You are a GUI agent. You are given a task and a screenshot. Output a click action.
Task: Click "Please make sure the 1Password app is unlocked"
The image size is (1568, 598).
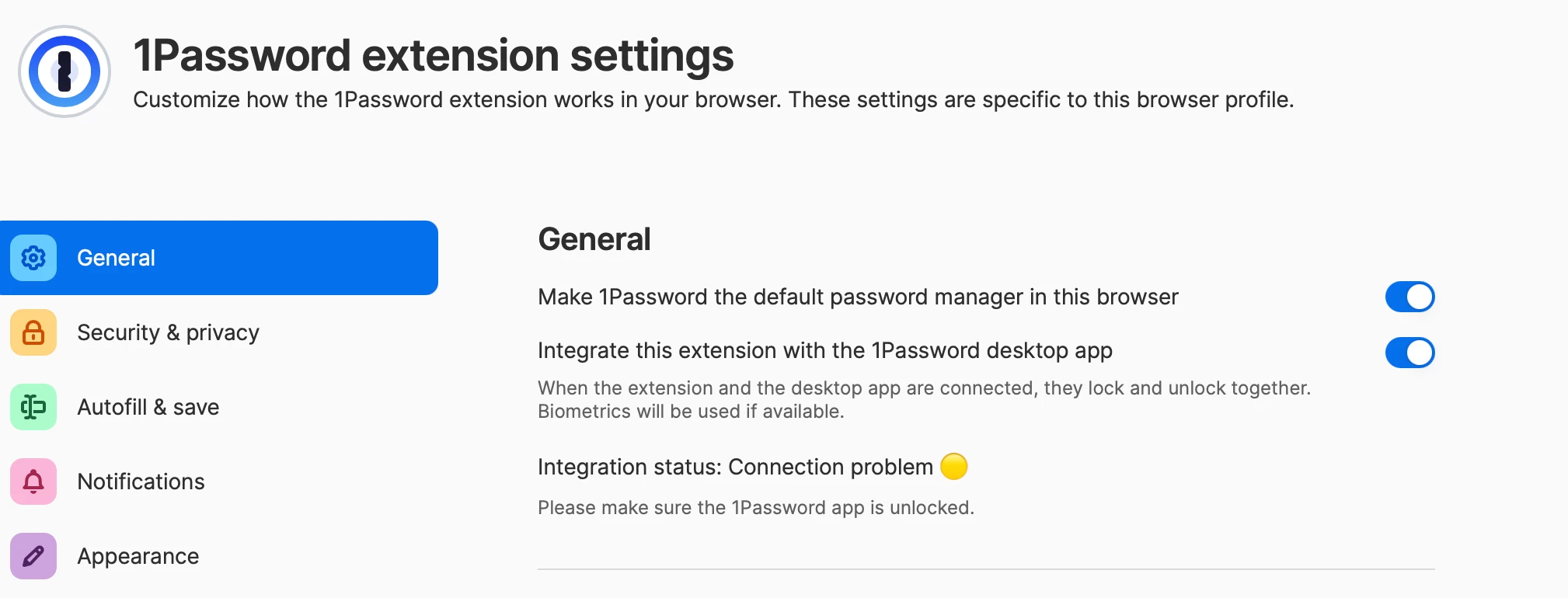pyautogui.click(x=756, y=507)
